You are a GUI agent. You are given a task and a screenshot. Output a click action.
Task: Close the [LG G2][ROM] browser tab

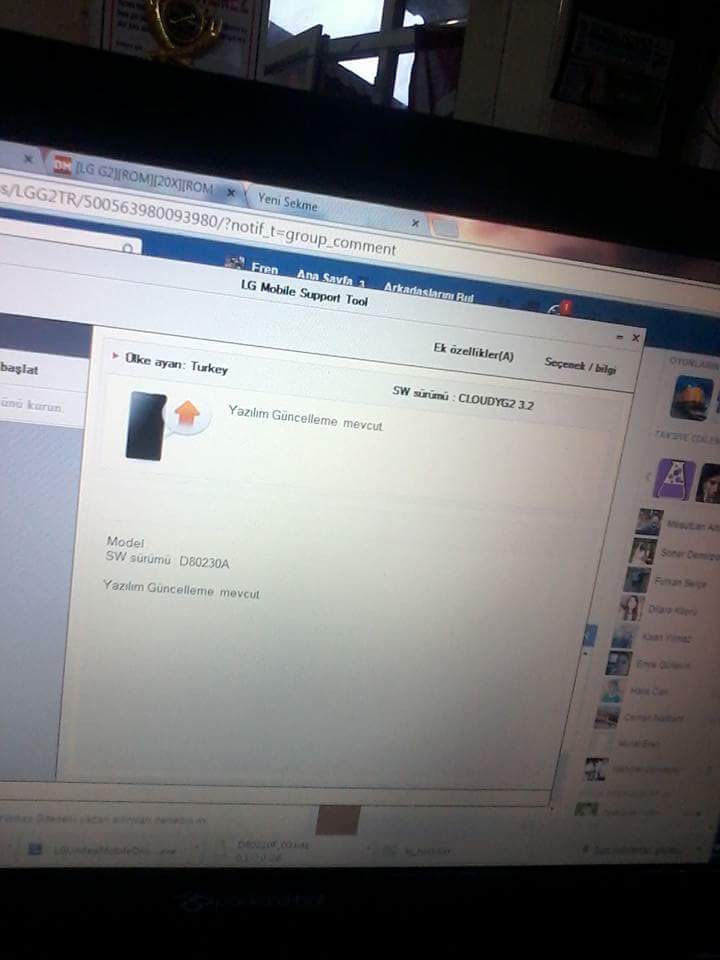pos(231,193)
